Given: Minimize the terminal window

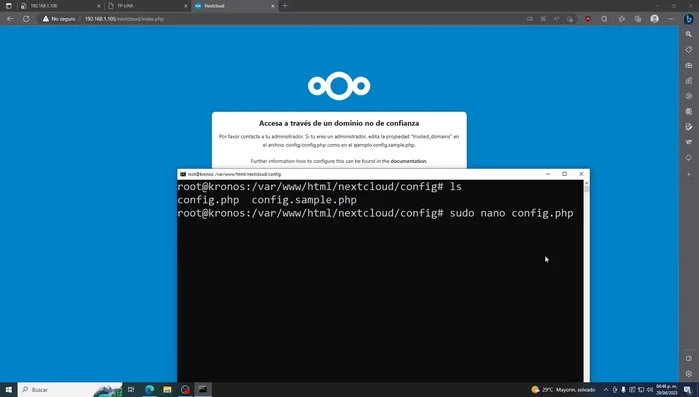Looking at the screenshot, I should coord(548,174).
